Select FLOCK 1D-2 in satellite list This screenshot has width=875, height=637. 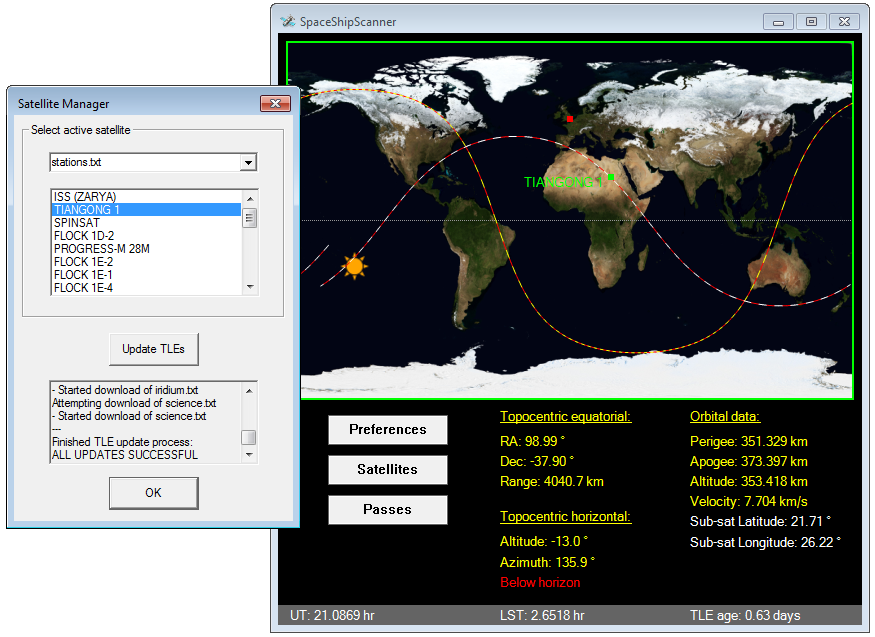146,235
